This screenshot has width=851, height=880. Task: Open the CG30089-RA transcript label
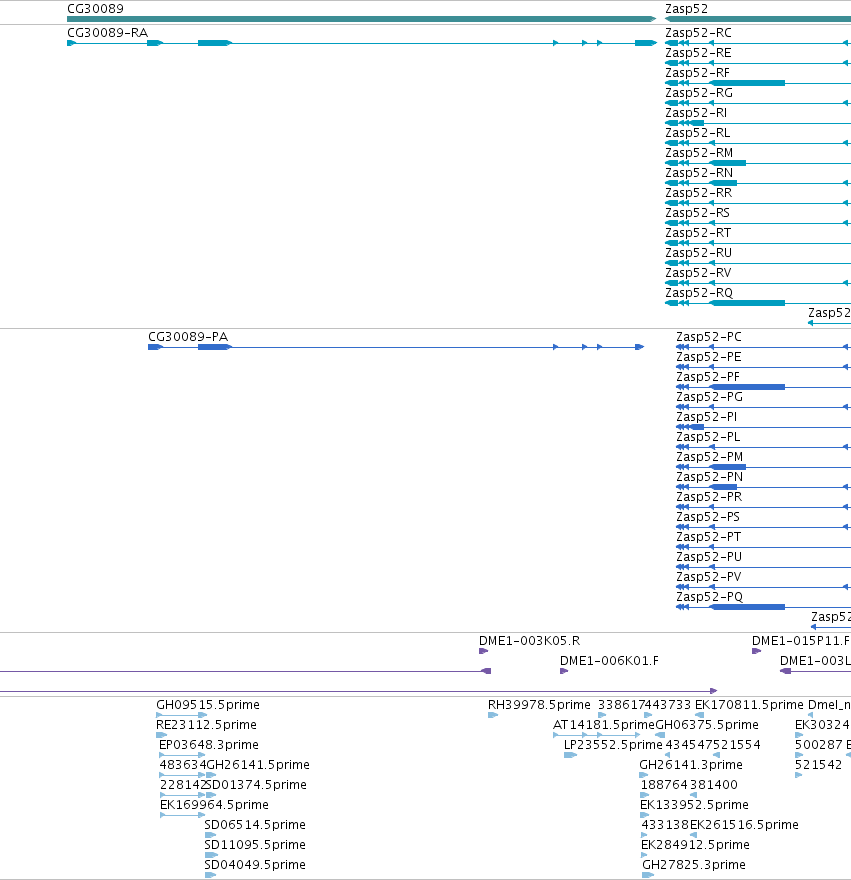(x=108, y=33)
